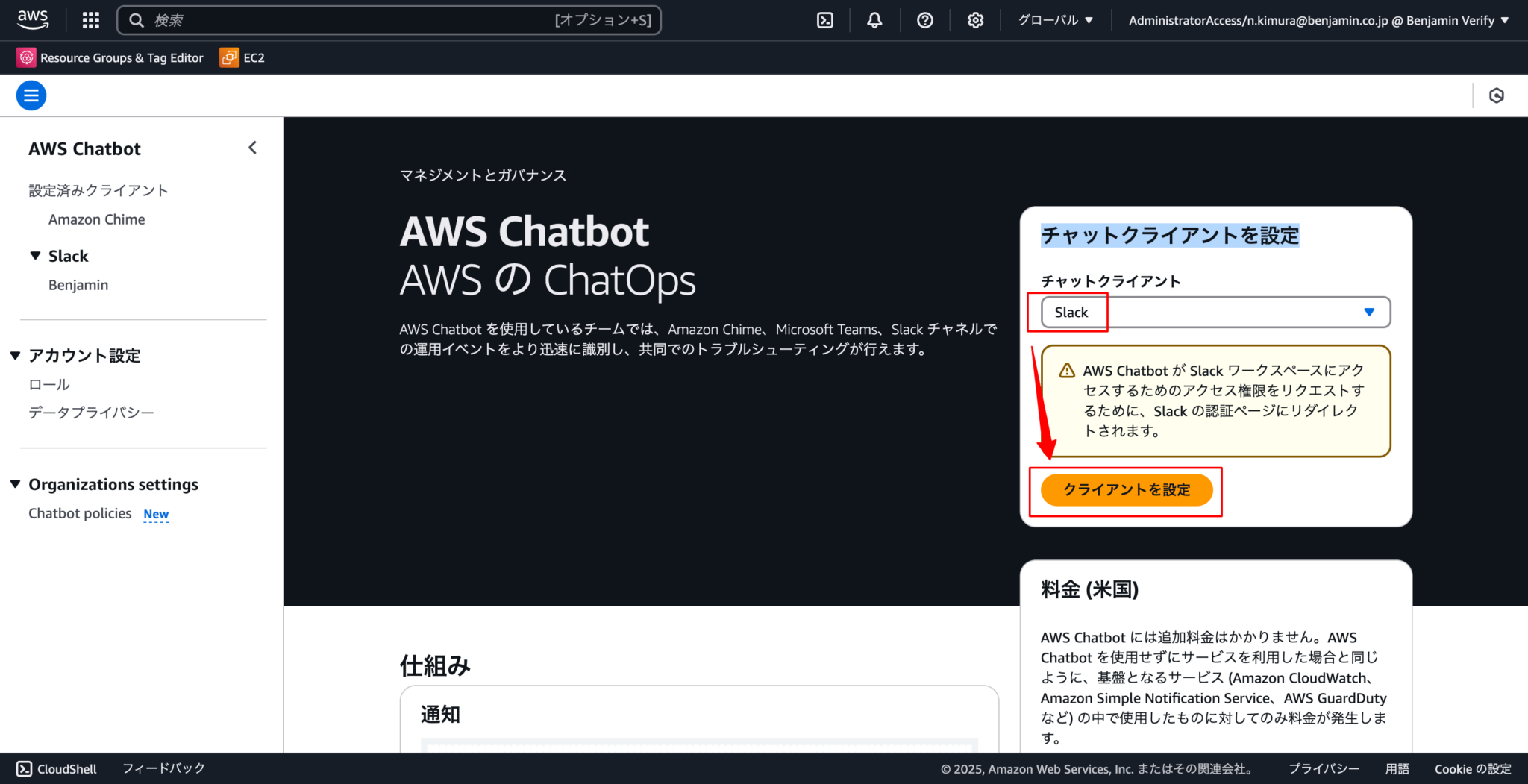Open Chatbot policies marked New
The height and width of the screenshot is (784, 1528).
coord(80,513)
